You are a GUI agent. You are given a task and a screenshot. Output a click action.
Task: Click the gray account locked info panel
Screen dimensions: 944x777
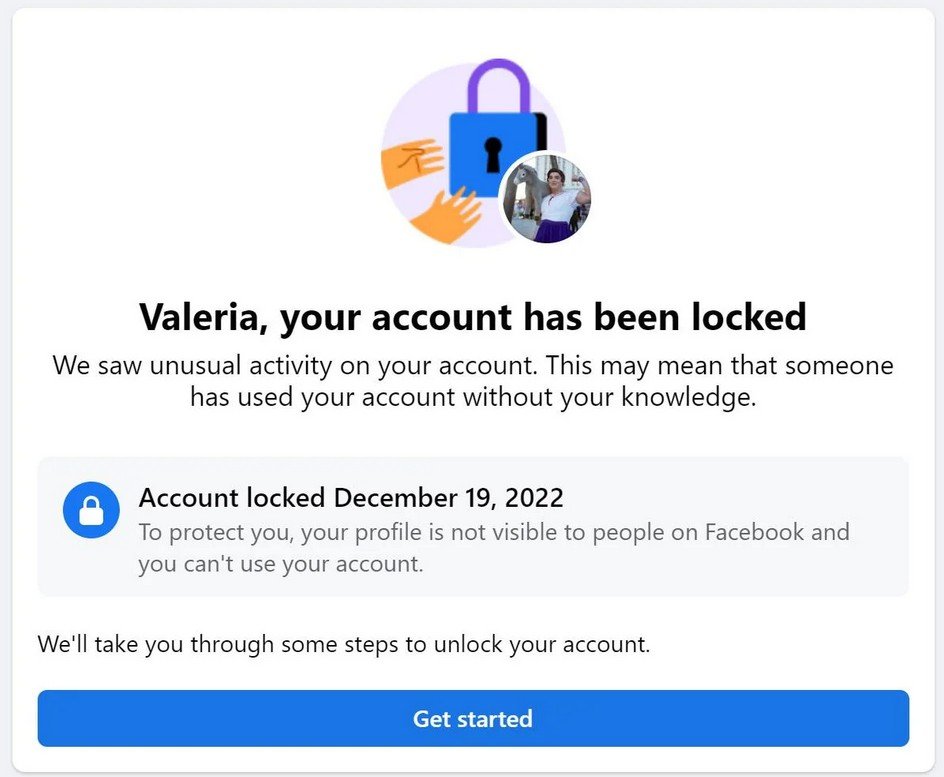coord(472,527)
